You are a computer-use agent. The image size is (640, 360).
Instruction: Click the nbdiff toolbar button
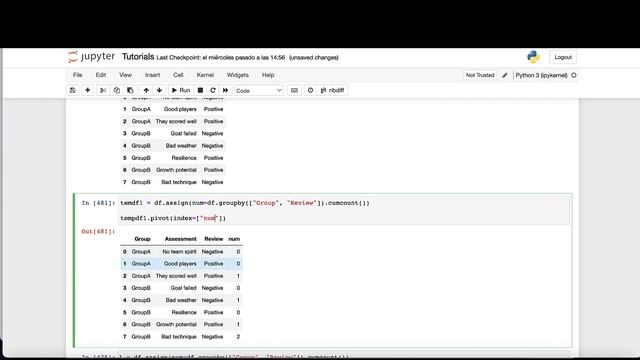point(333,90)
